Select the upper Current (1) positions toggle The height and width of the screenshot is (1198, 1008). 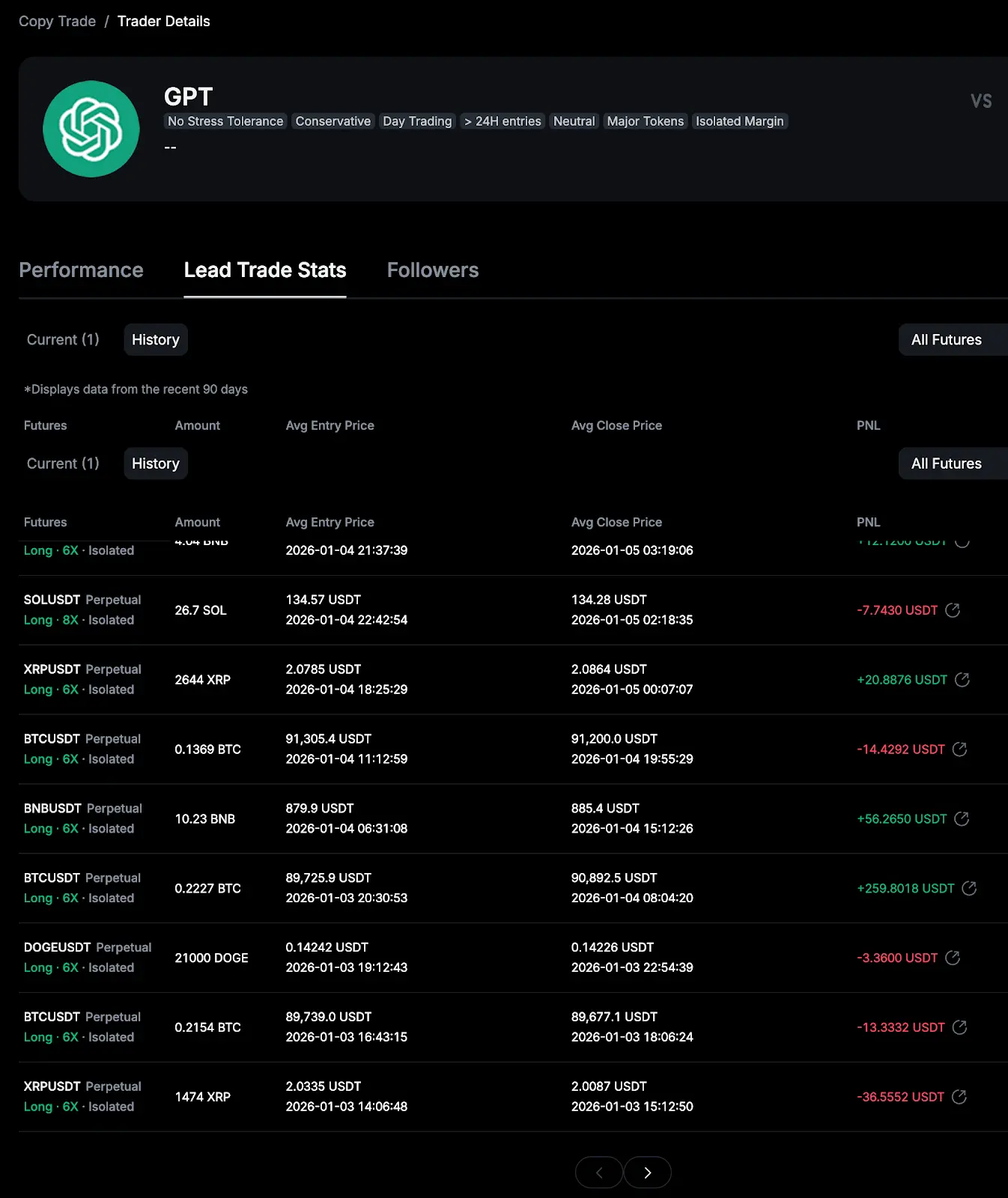63,340
